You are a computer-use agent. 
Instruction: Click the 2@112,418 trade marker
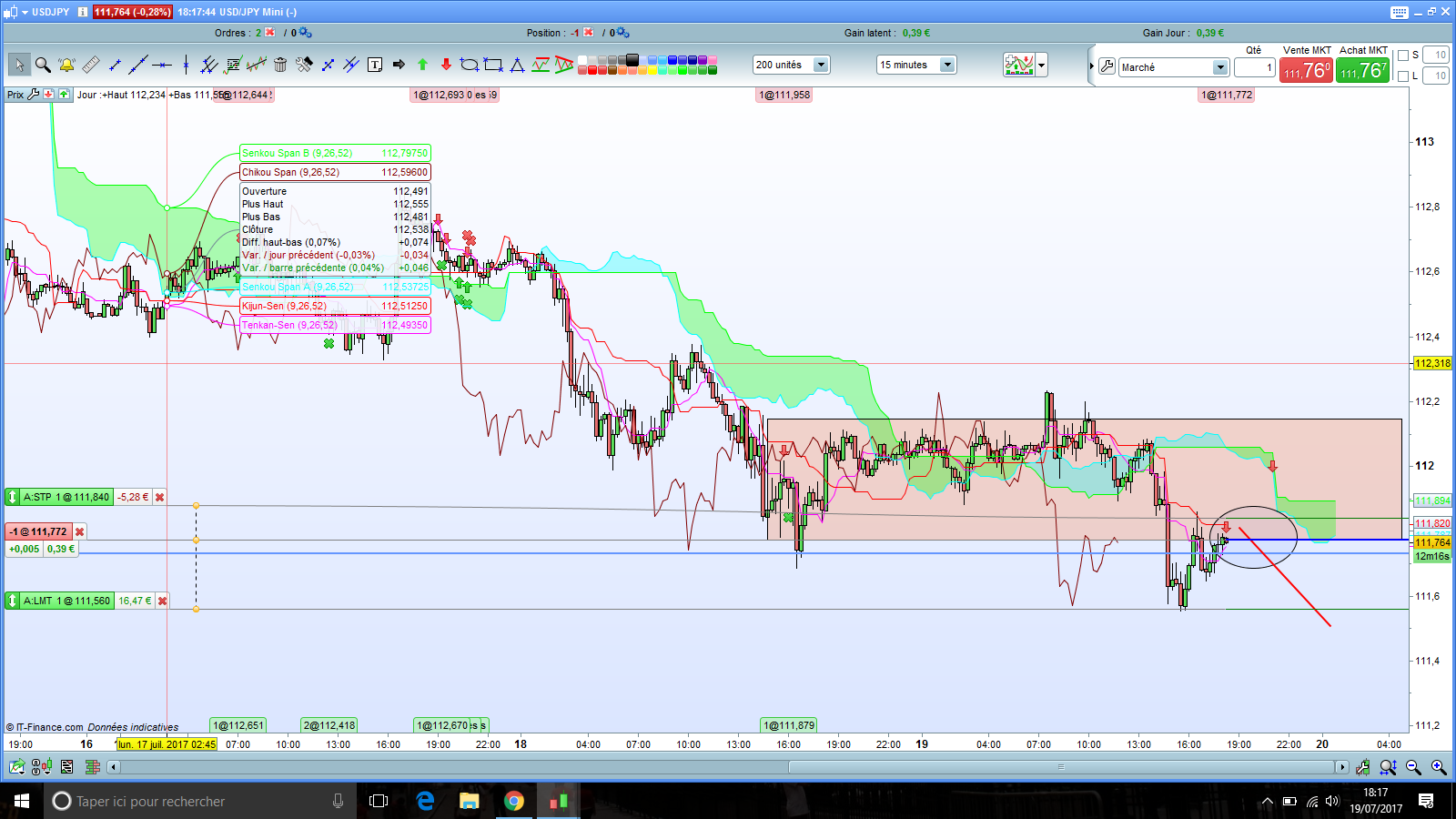click(x=329, y=725)
